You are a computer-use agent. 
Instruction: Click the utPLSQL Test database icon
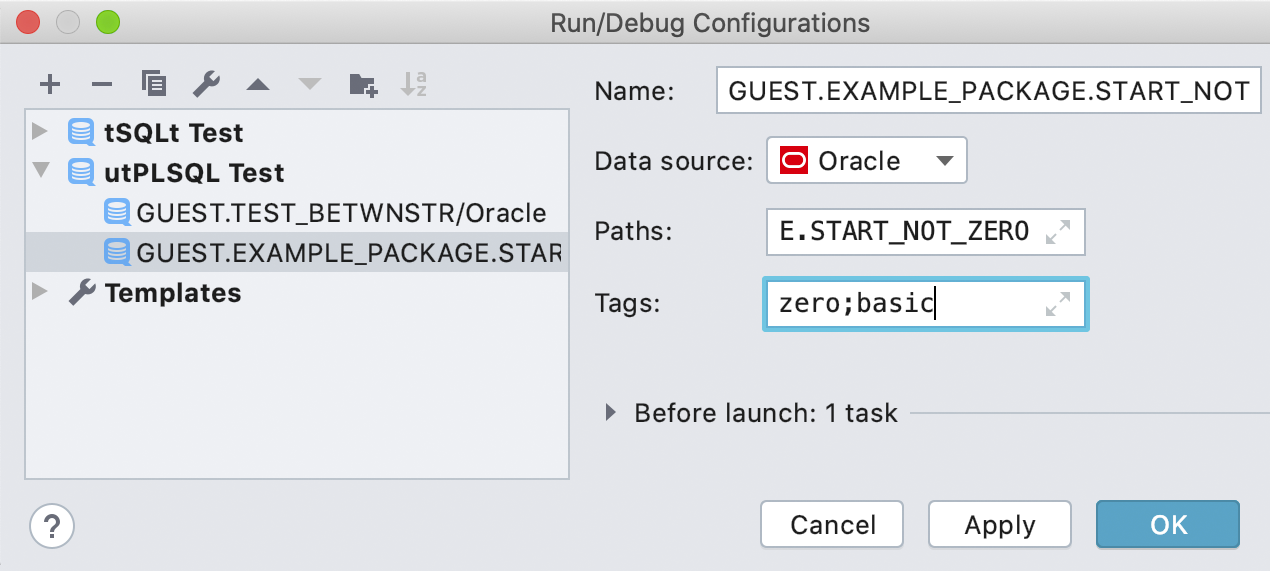point(81,173)
